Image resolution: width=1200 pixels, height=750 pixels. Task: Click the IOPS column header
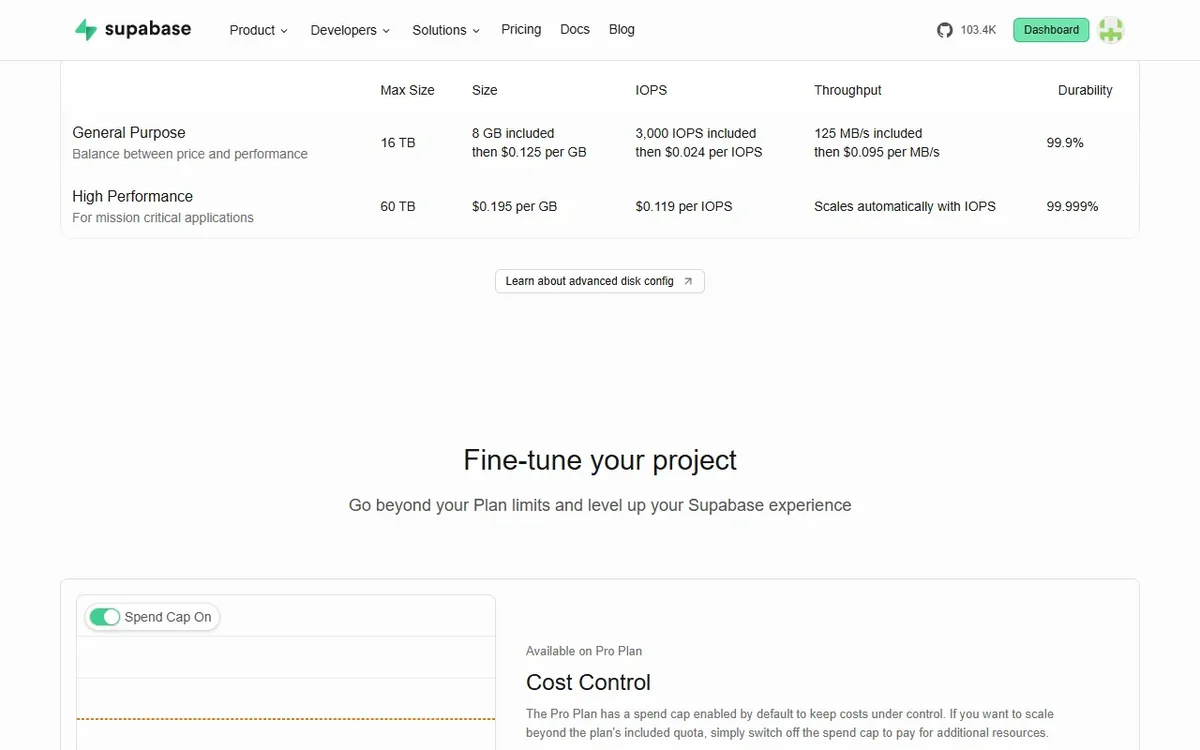(x=651, y=90)
